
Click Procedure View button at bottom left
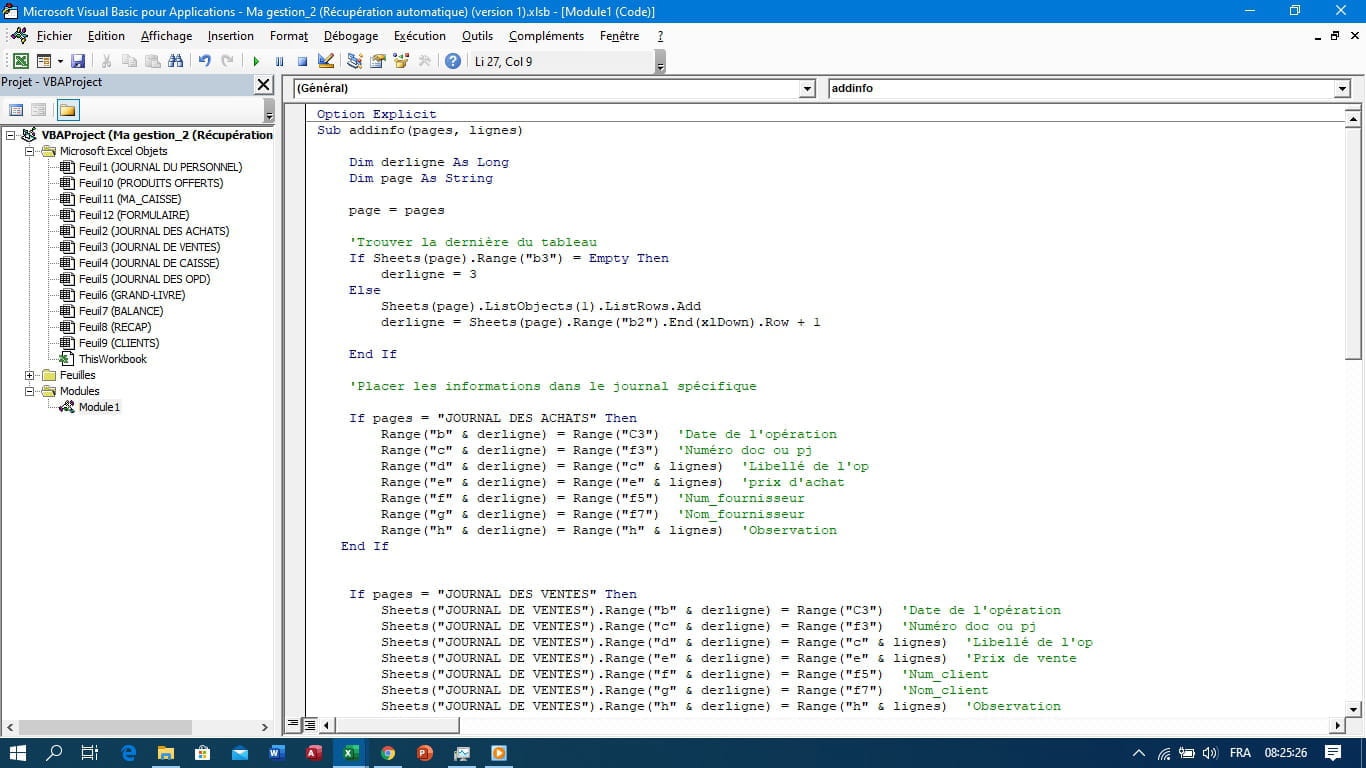293,724
